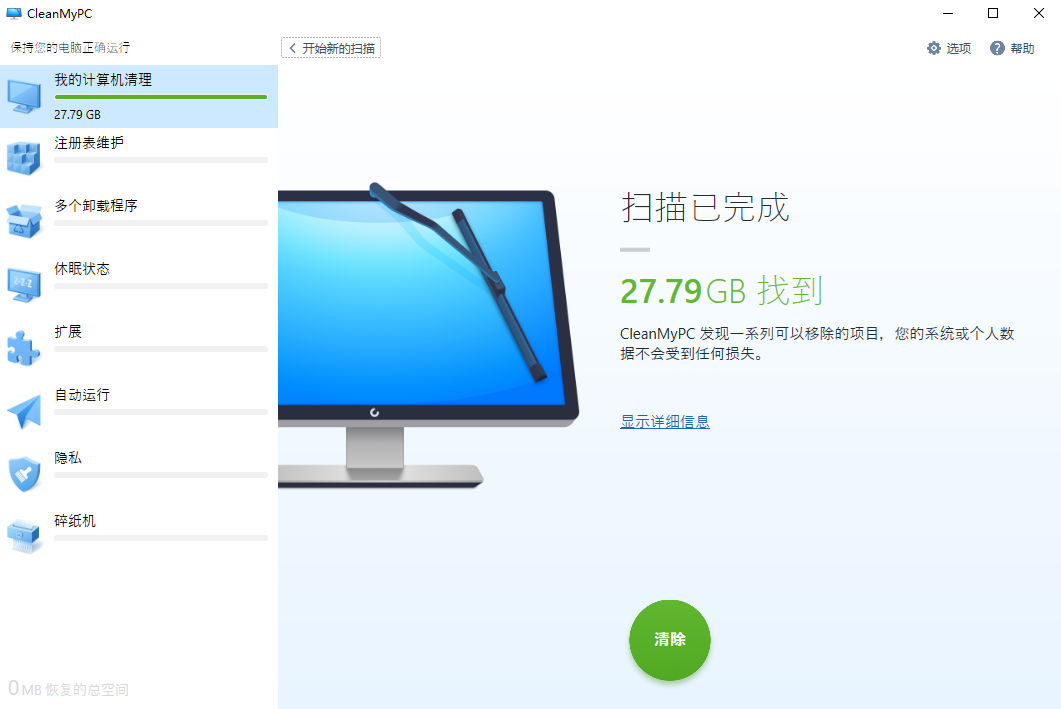Open 多个卸载程序 via the box icon
Image resolution: width=1061 pixels, height=709 pixels.
[x=22, y=221]
